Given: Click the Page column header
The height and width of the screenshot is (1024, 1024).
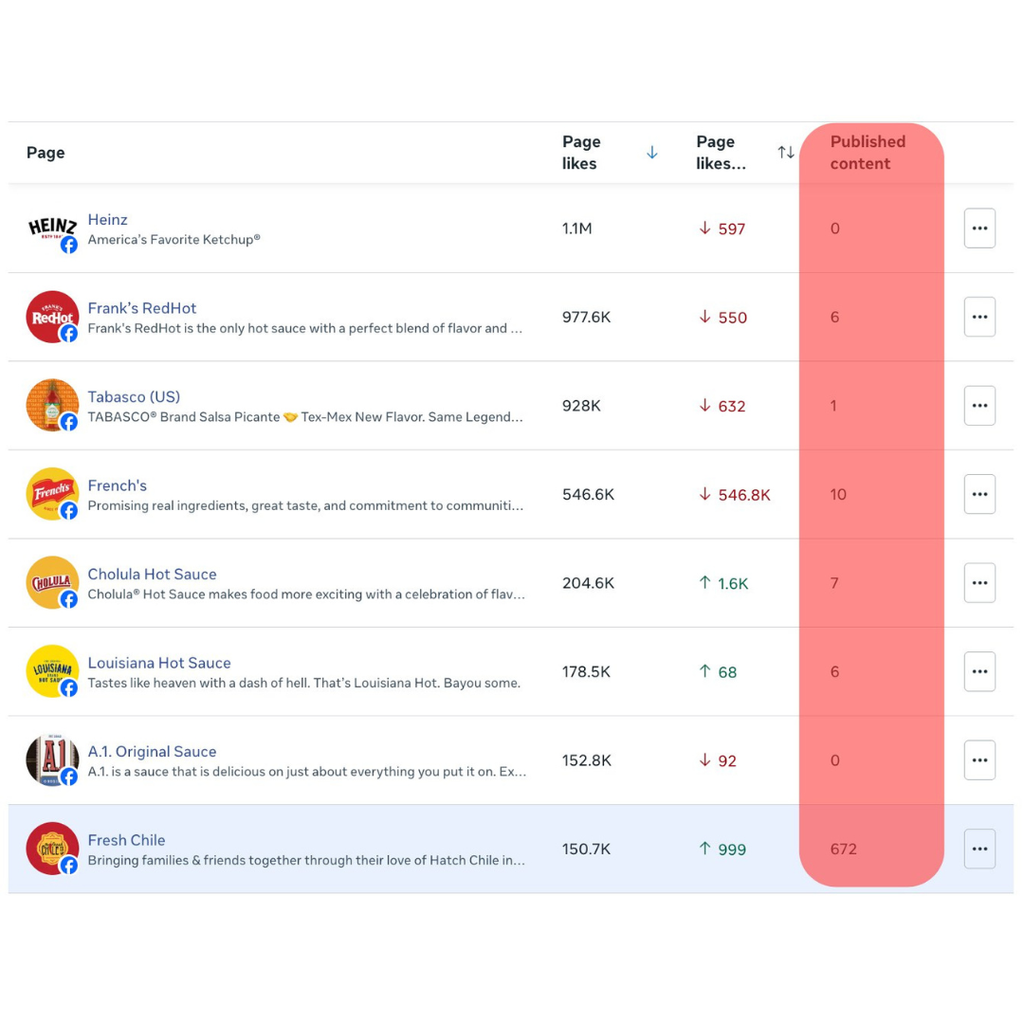Looking at the screenshot, I should click(x=46, y=153).
